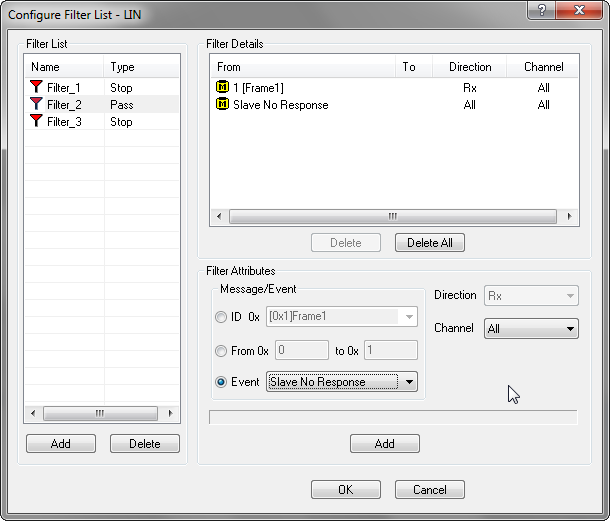Image resolution: width=610 pixels, height=521 pixels.
Task: Click the yellow icon of Slave No Response row
Action: point(222,104)
